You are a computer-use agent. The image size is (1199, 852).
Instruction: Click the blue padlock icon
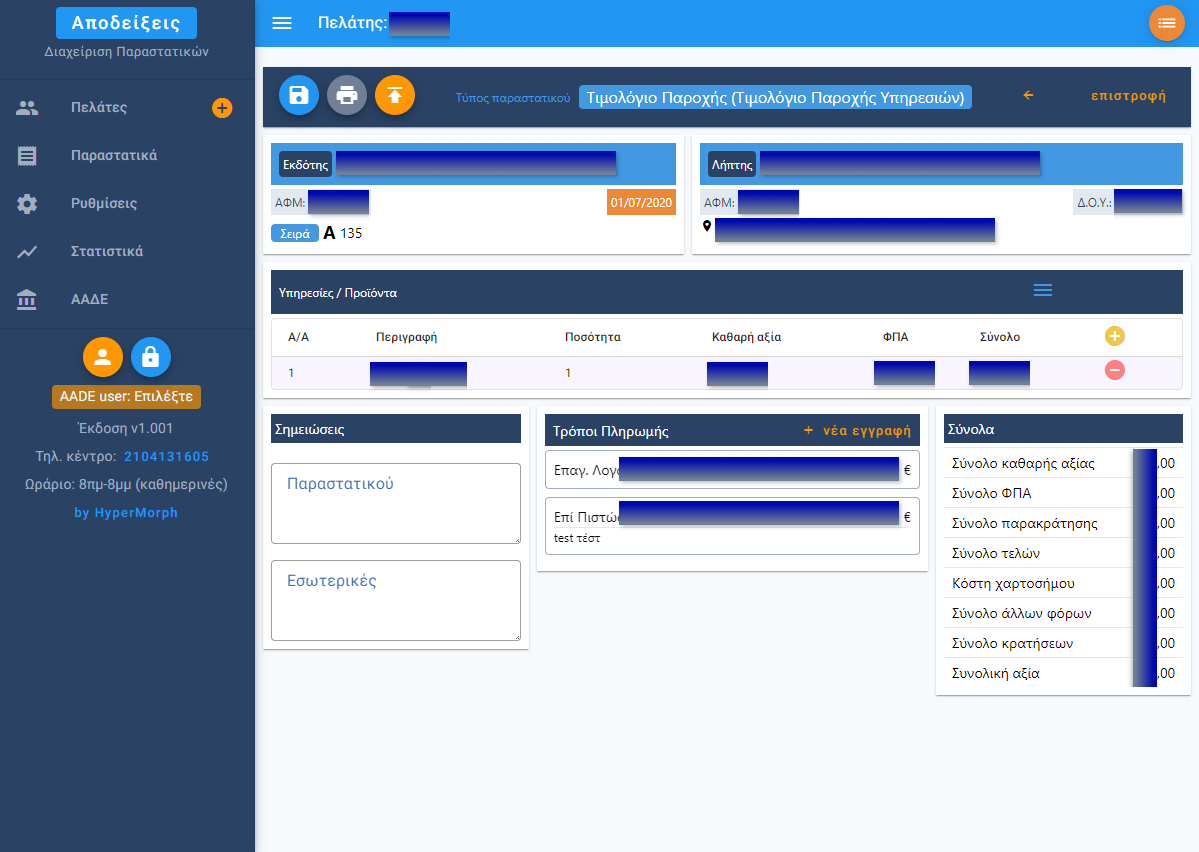(151, 356)
